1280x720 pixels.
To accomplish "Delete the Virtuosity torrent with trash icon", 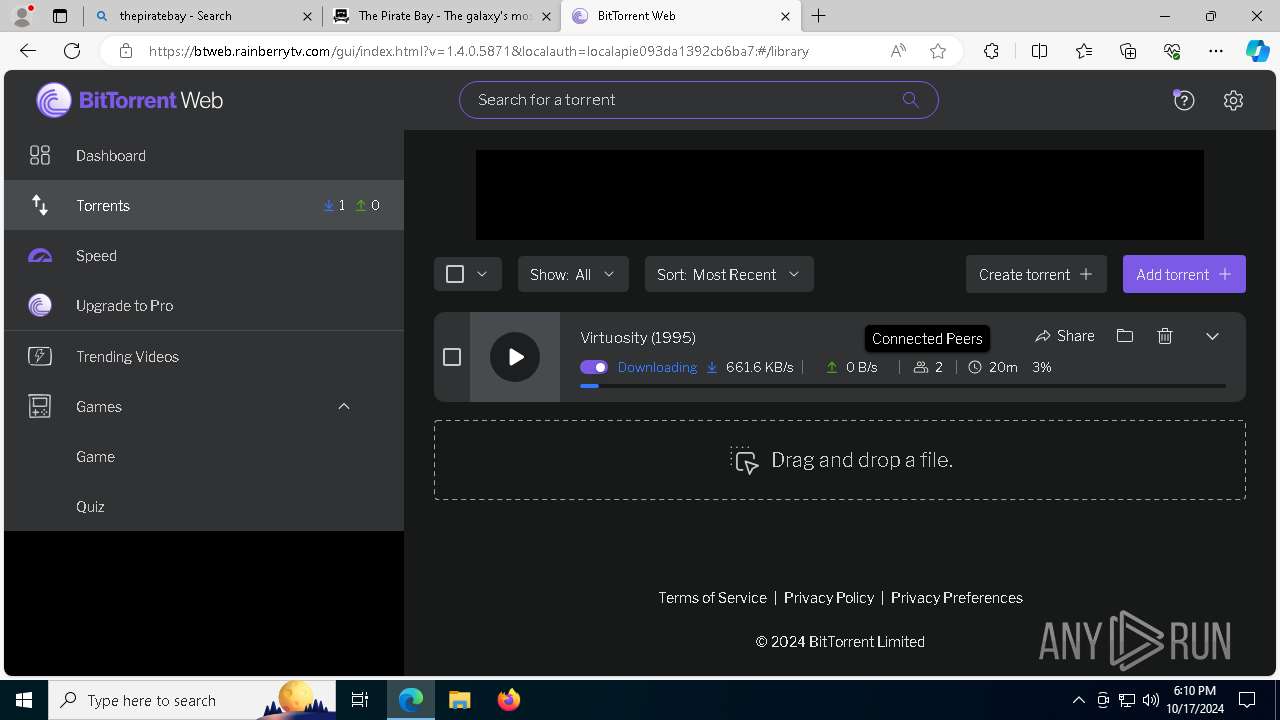I will tap(1165, 336).
